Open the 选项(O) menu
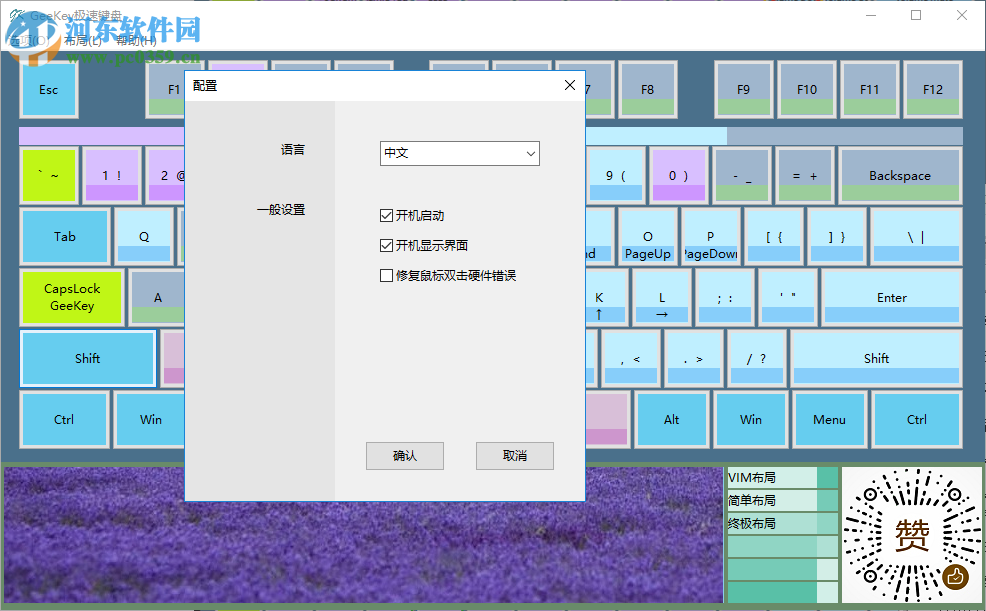986x611 pixels. click(28, 41)
